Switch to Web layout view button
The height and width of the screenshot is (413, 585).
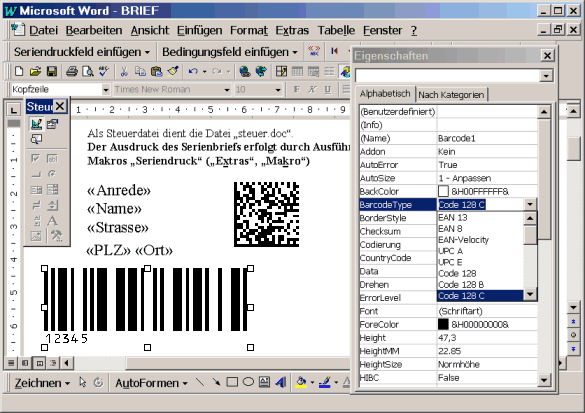[x=25, y=363]
